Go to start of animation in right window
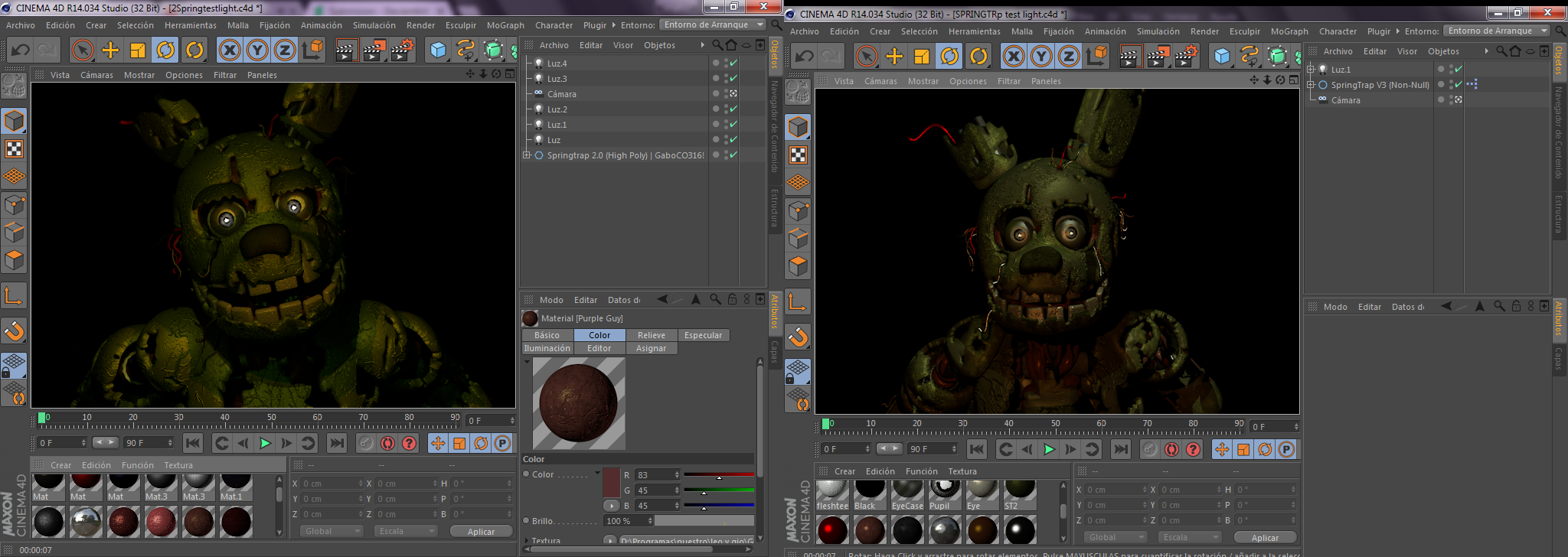 click(976, 449)
